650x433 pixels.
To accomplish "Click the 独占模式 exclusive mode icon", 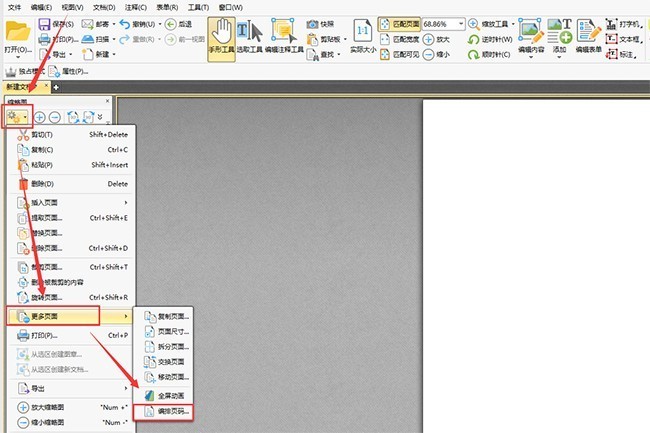I will point(11,71).
